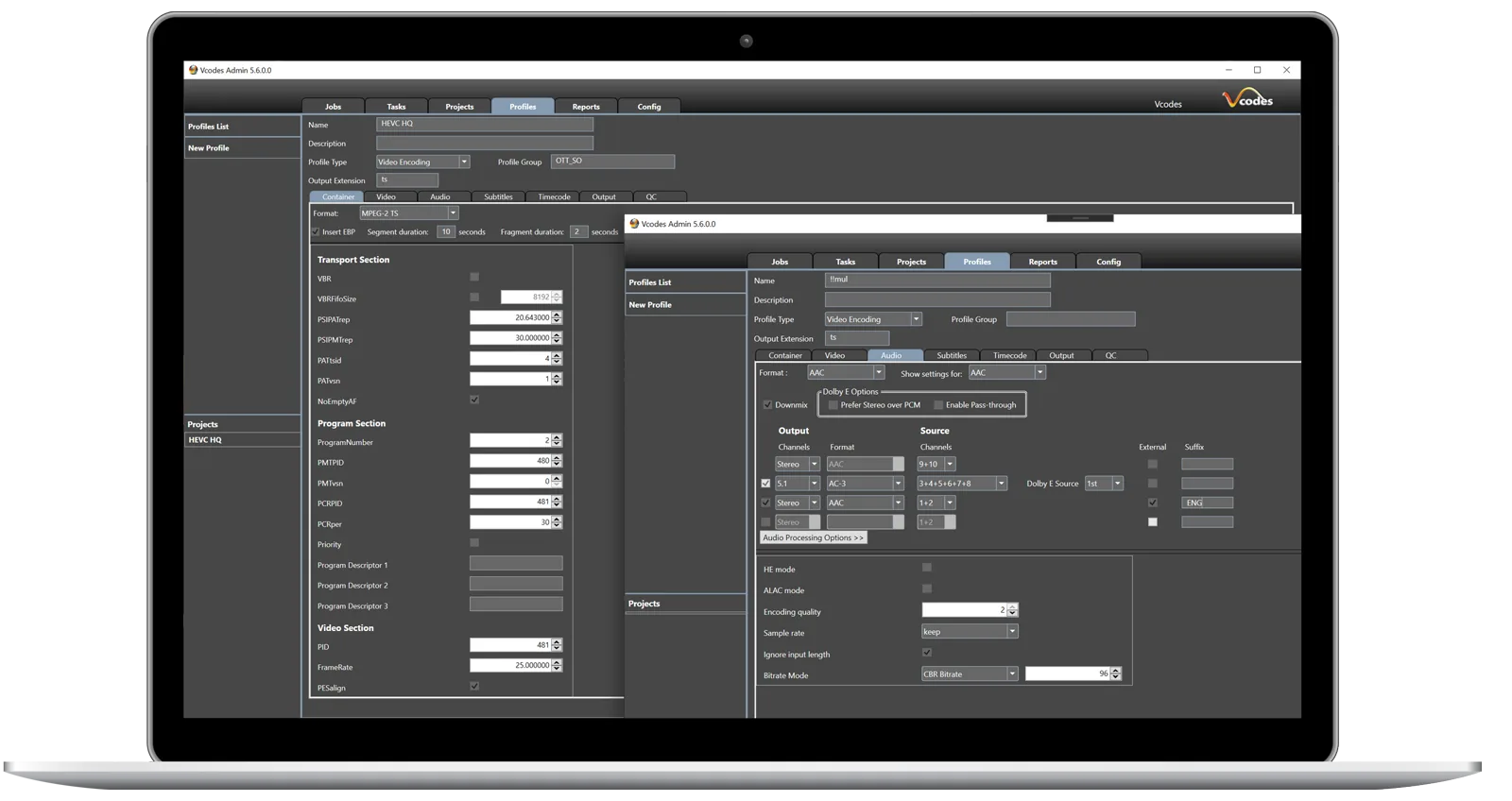Toggle ALAC mode checkbox

point(927,588)
